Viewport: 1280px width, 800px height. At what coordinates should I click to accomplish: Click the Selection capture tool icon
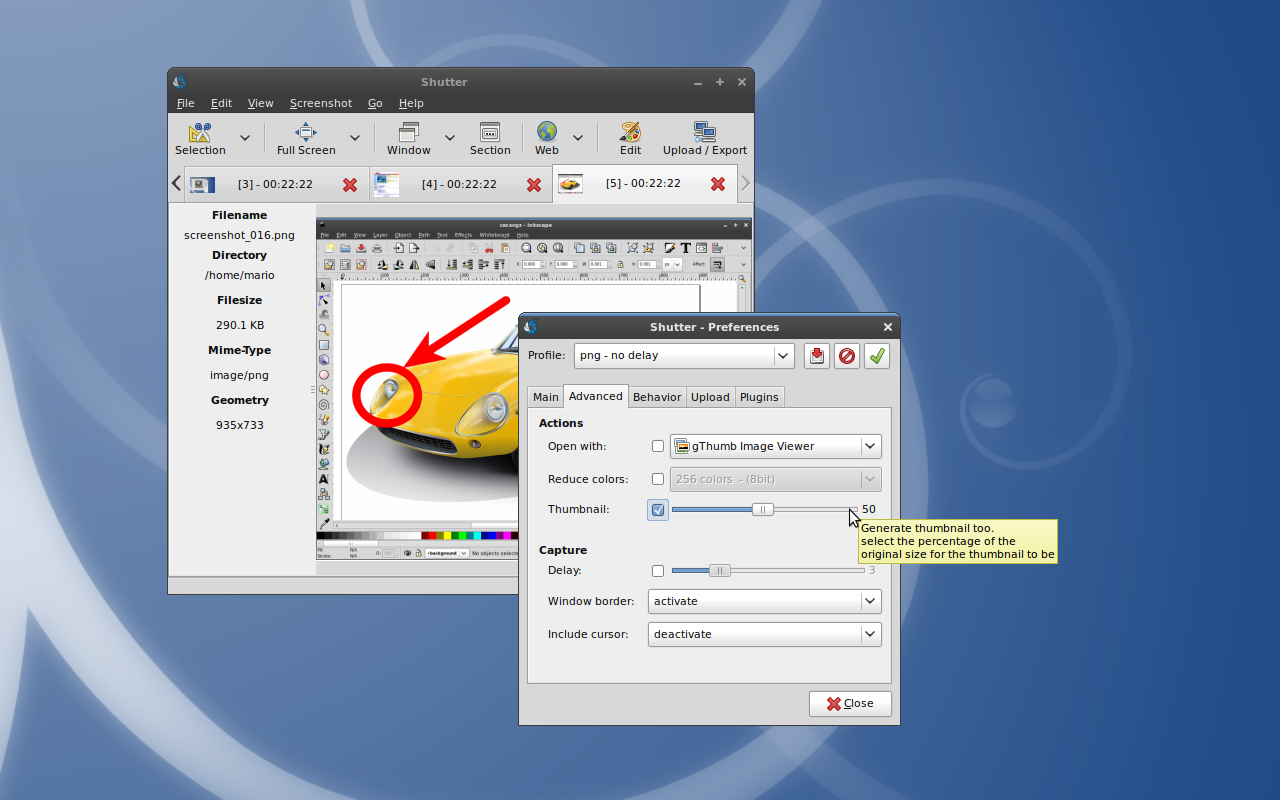point(200,133)
